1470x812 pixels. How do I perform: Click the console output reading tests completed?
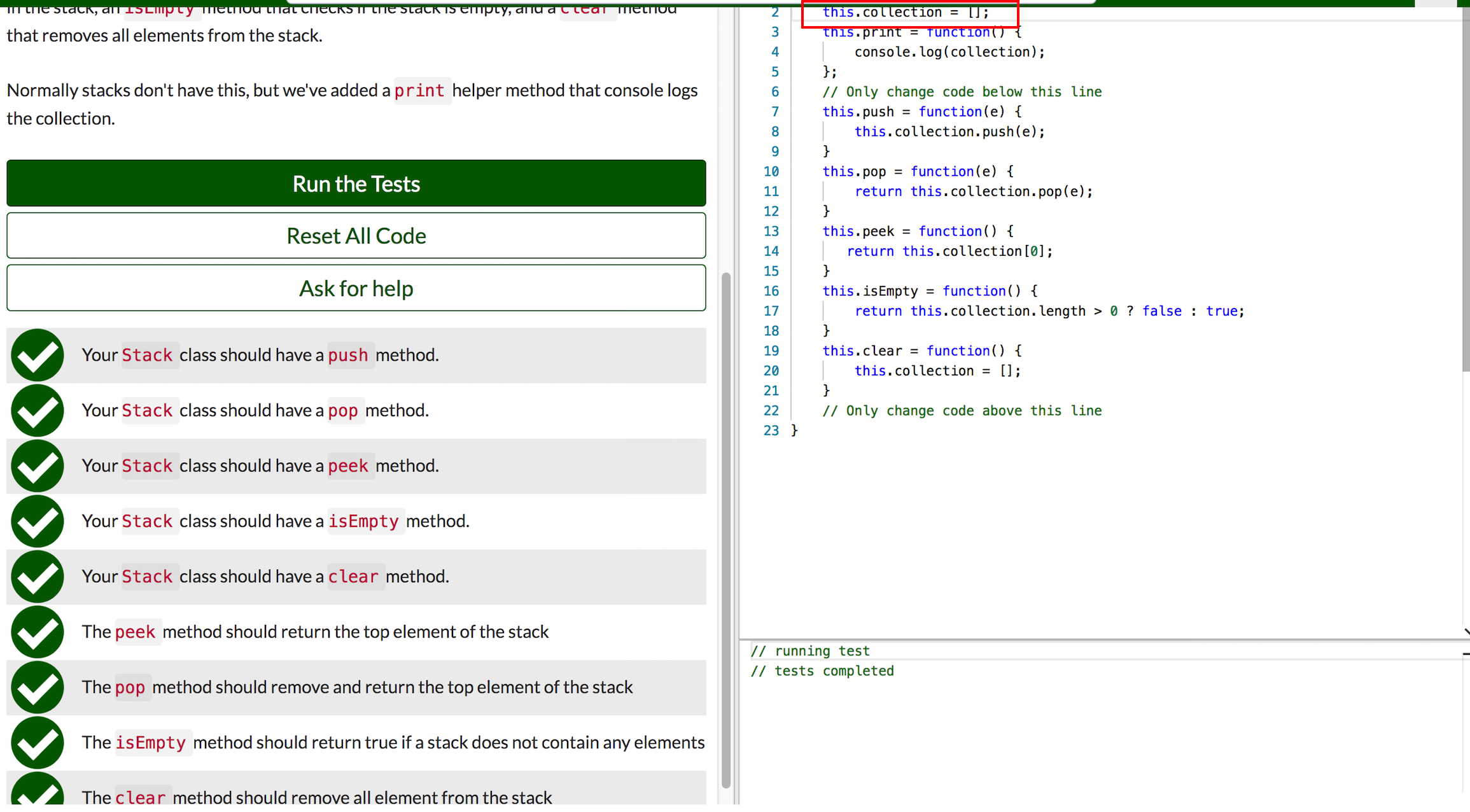(x=823, y=671)
